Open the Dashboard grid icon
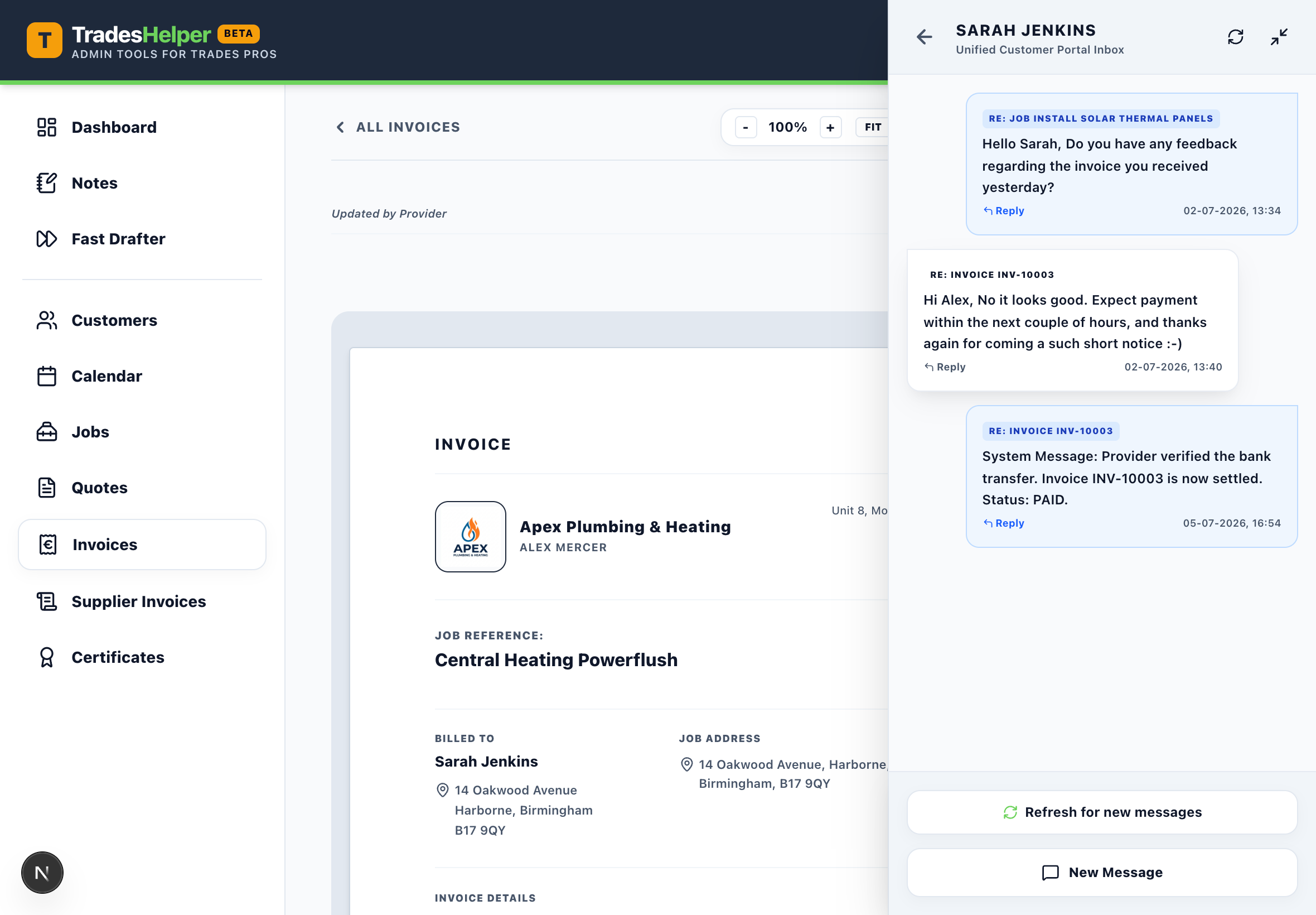The width and height of the screenshot is (1316, 915). coord(46,127)
